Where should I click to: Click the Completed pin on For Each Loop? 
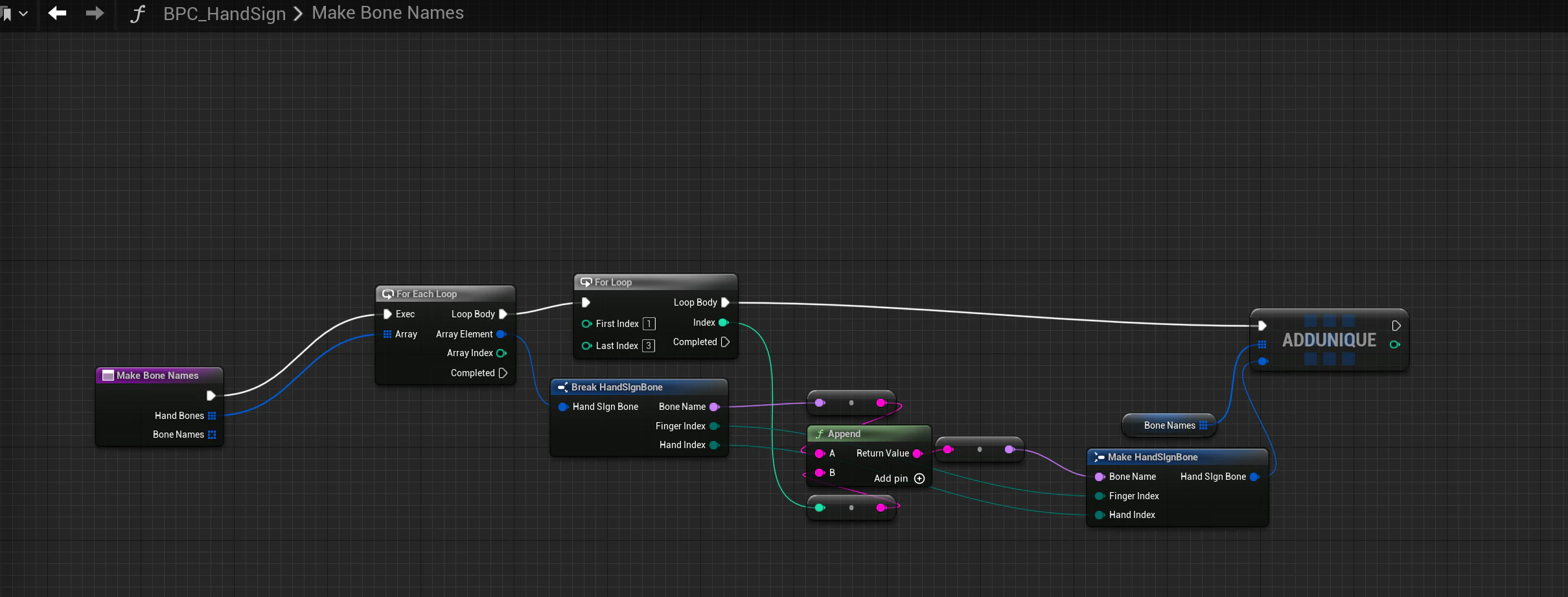(x=503, y=373)
